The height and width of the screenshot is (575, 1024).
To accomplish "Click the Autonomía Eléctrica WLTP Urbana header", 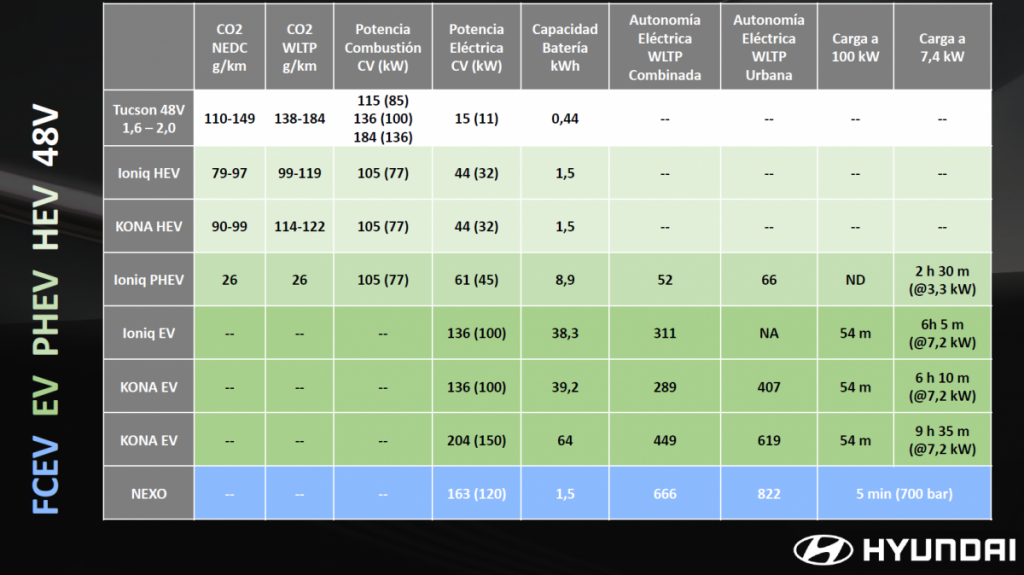I will pyautogui.click(x=768, y=47).
